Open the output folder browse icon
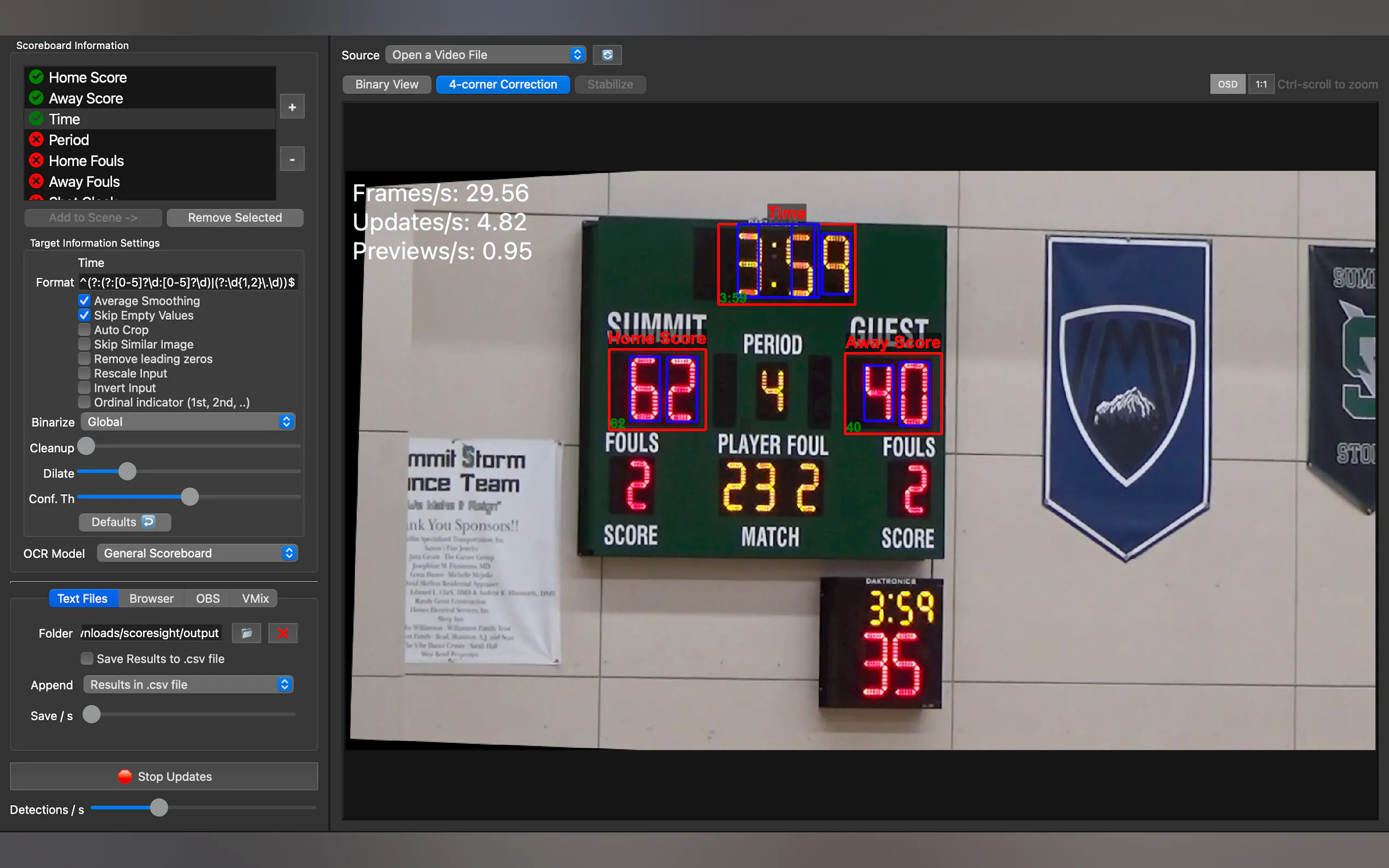 (x=246, y=633)
